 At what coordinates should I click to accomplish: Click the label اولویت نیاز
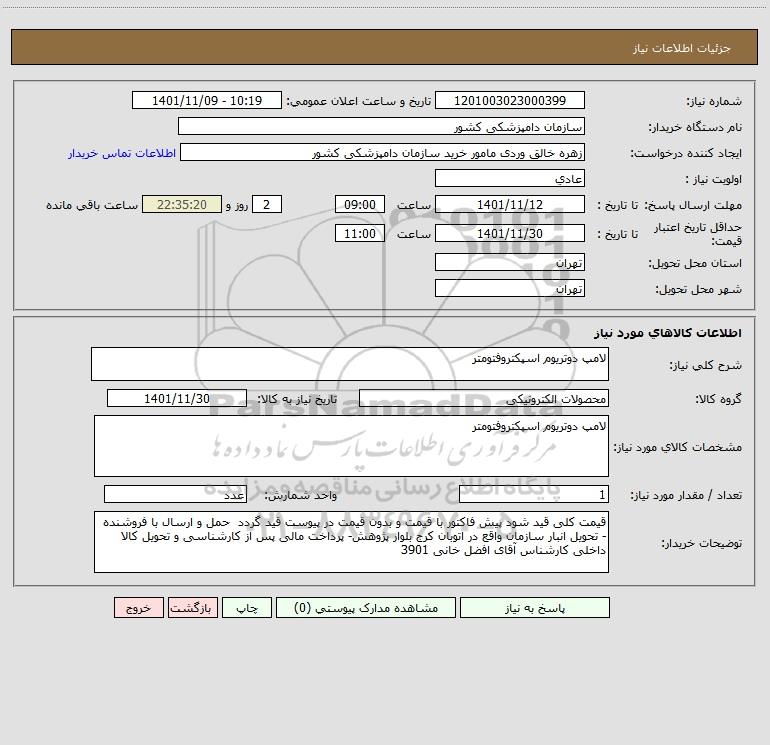714,179
